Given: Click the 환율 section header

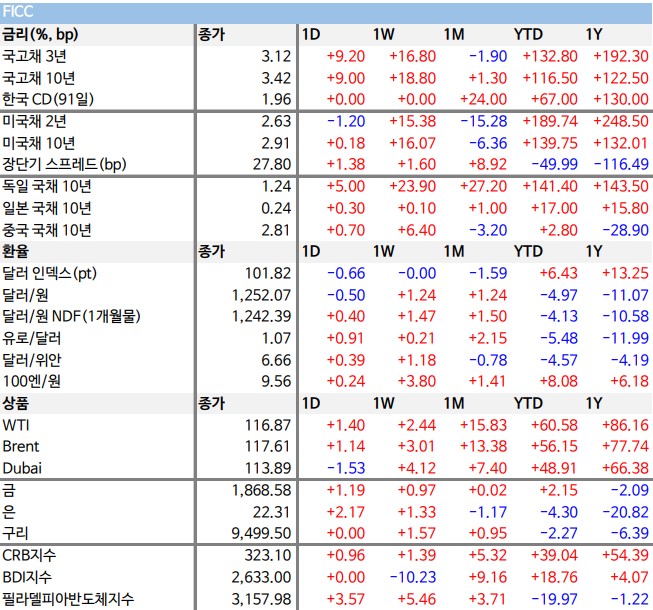Looking at the screenshot, I should (15, 251).
